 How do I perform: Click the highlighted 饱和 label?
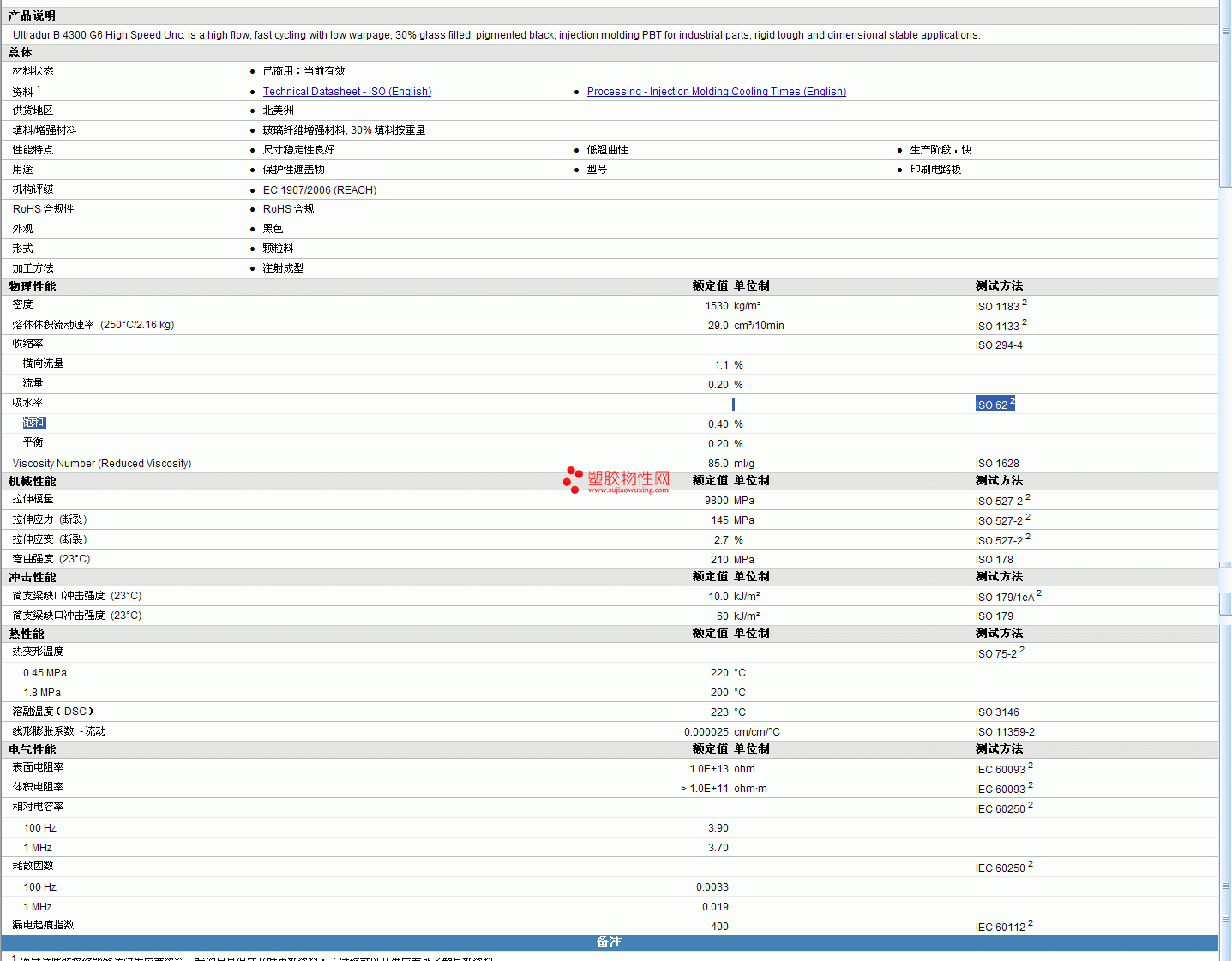pyautogui.click(x=34, y=423)
